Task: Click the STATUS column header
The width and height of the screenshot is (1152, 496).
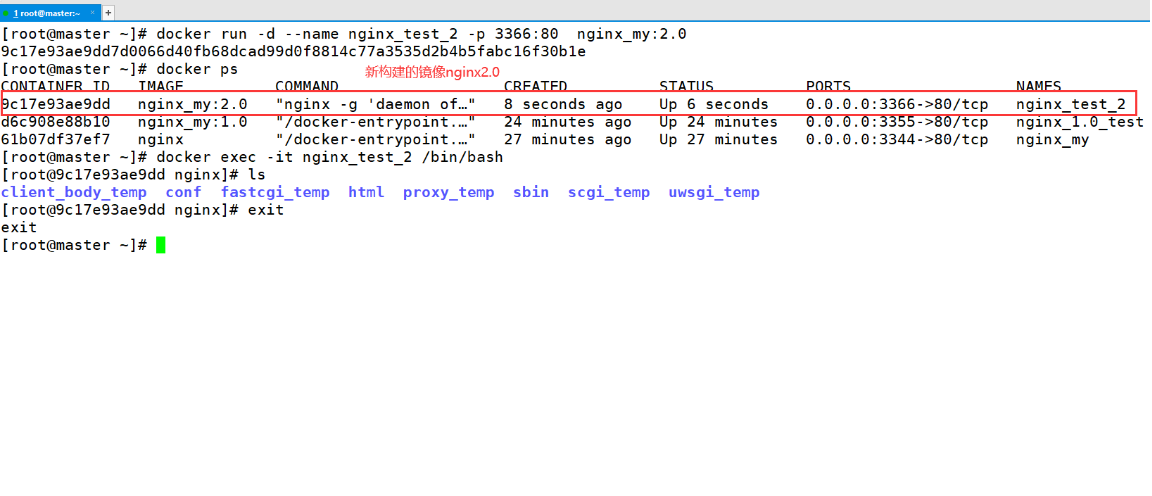Action: click(686, 87)
